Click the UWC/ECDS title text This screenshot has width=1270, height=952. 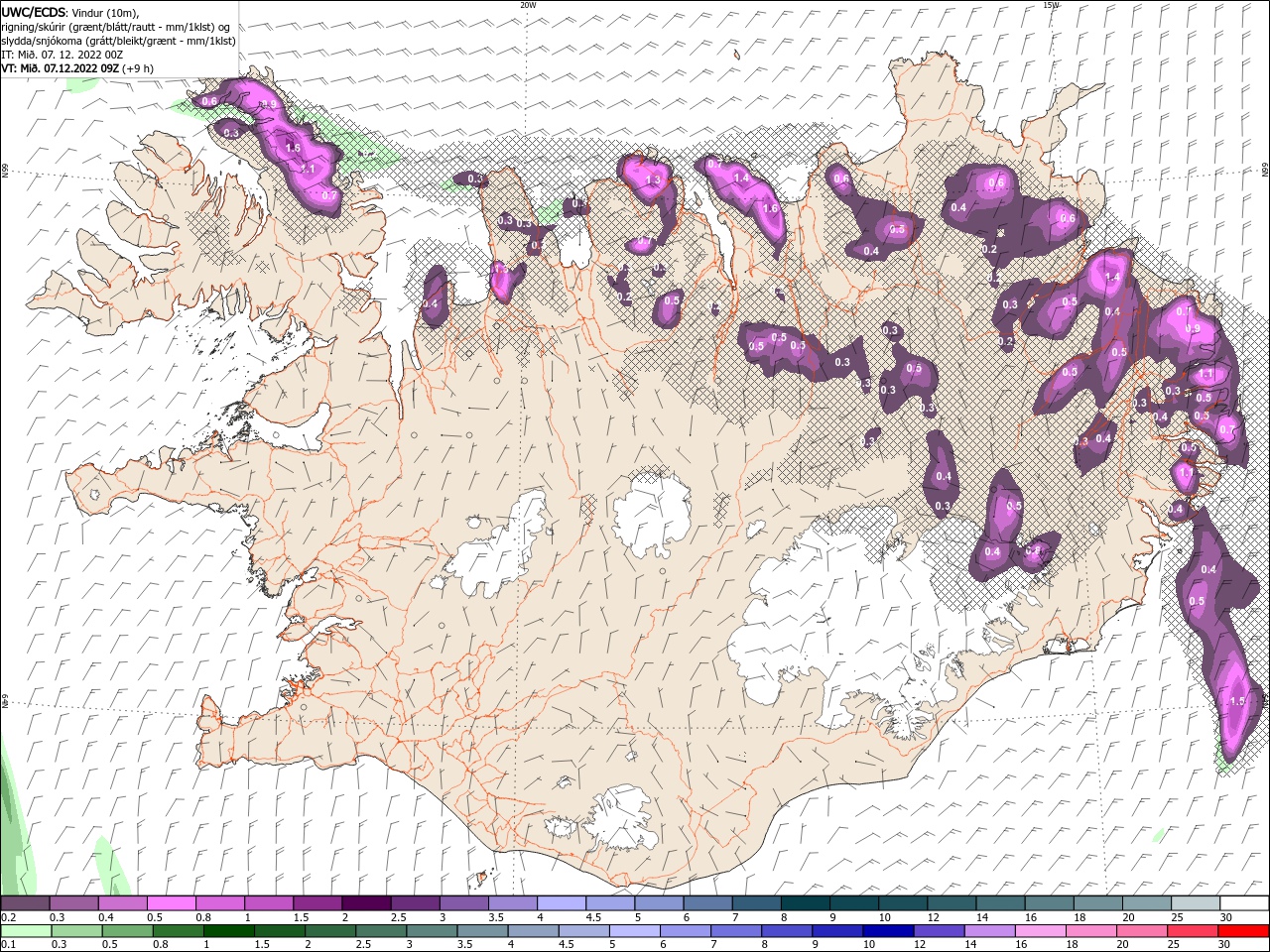[x=35, y=12]
